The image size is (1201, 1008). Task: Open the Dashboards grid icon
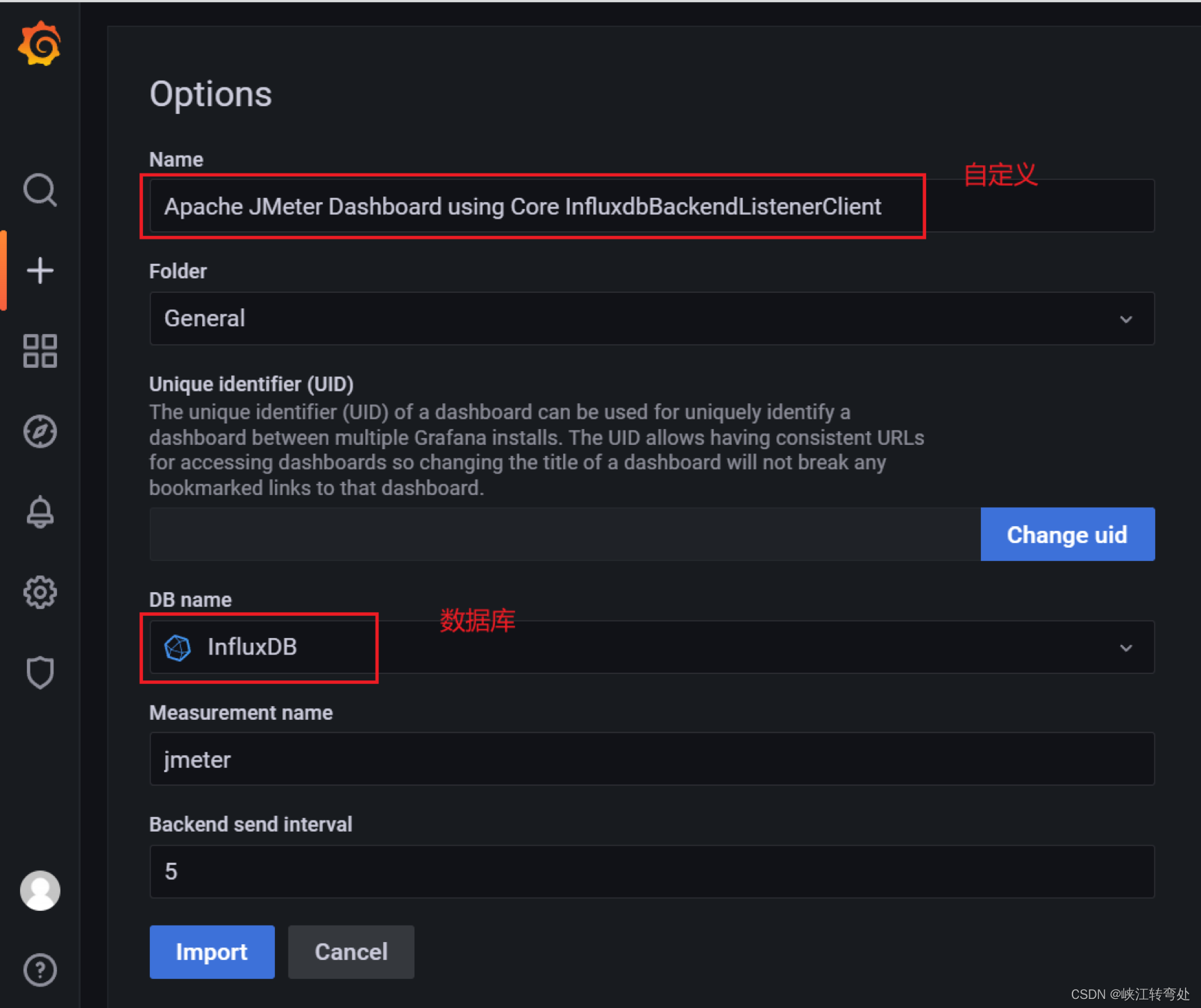40,351
